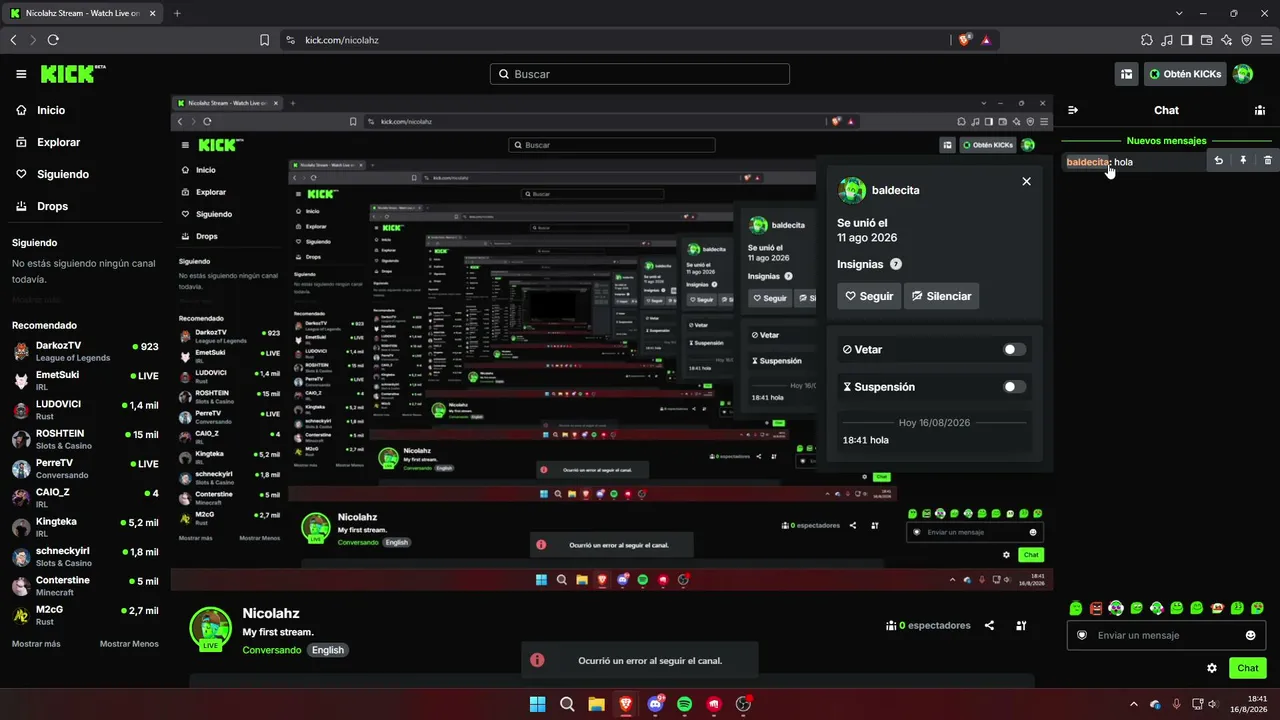Open the Kick hamburger sidebar menu
This screenshot has height=720, width=1280.
21,74
